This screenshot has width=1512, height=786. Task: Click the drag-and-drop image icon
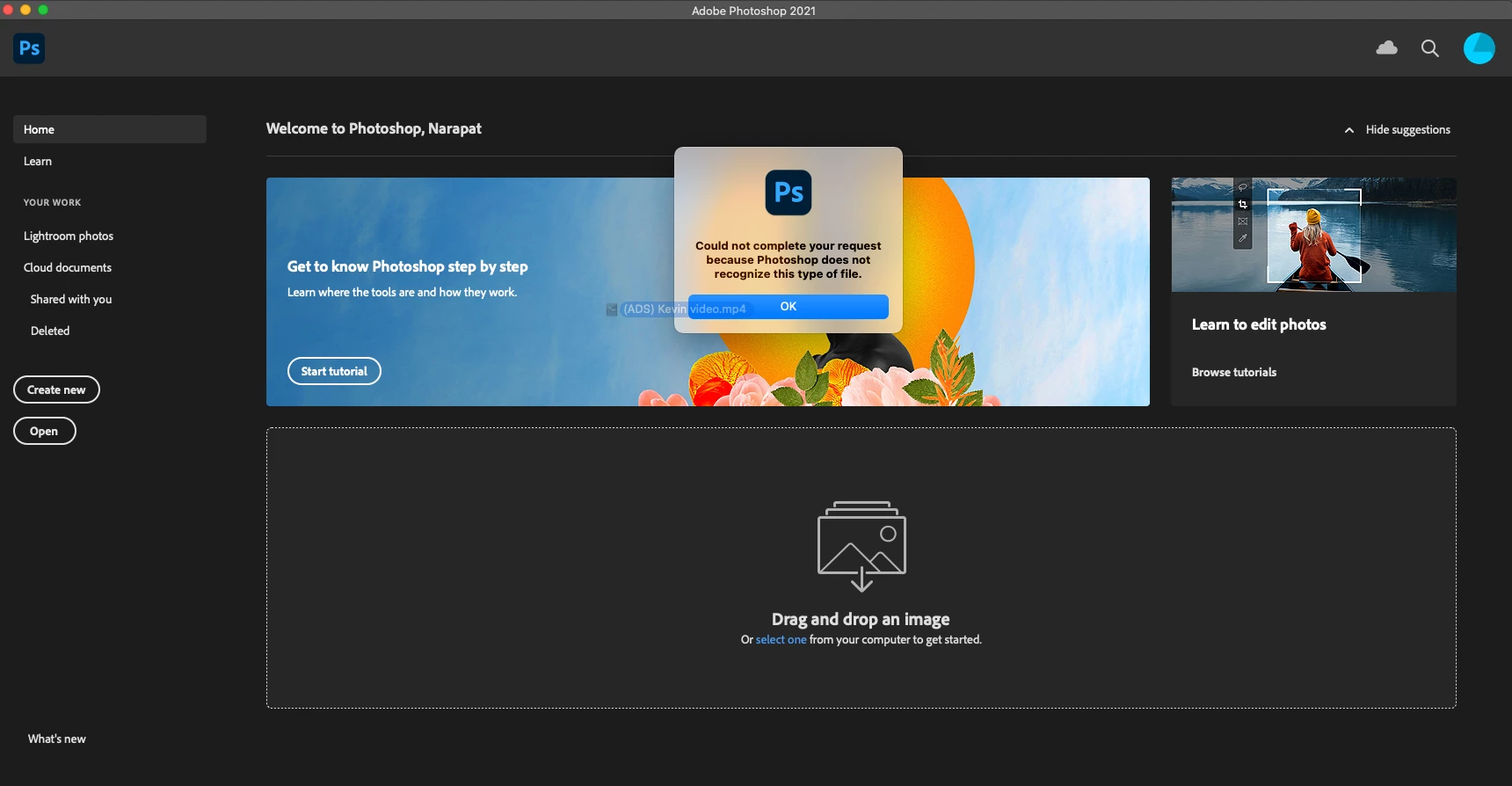[861, 546]
